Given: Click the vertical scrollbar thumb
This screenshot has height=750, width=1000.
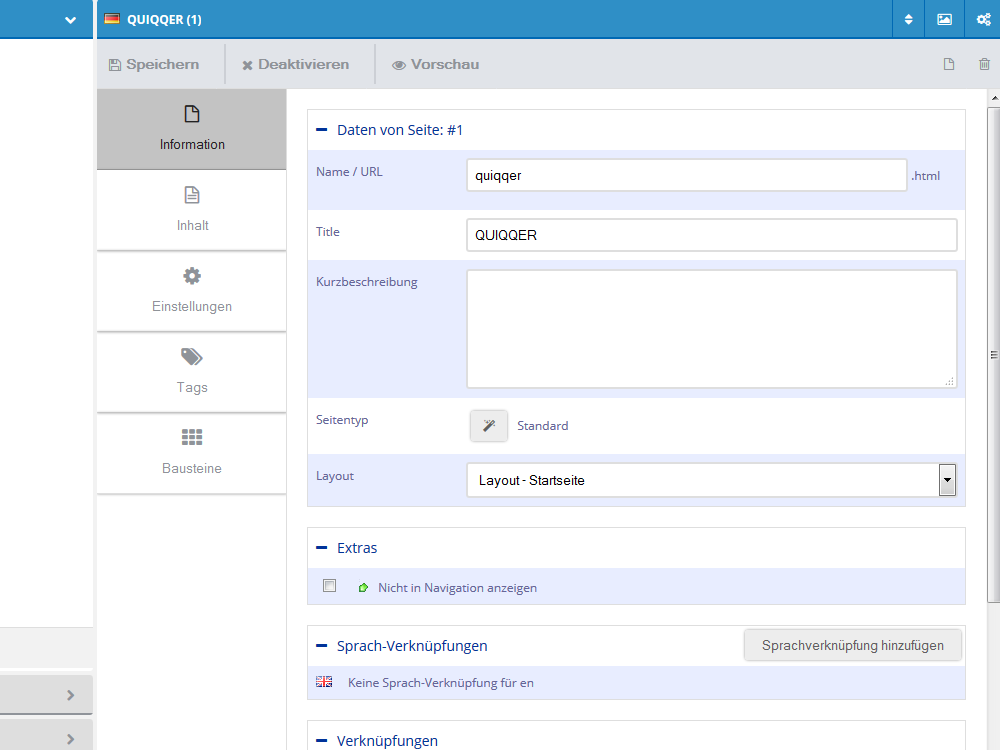Looking at the screenshot, I should [994, 355].
